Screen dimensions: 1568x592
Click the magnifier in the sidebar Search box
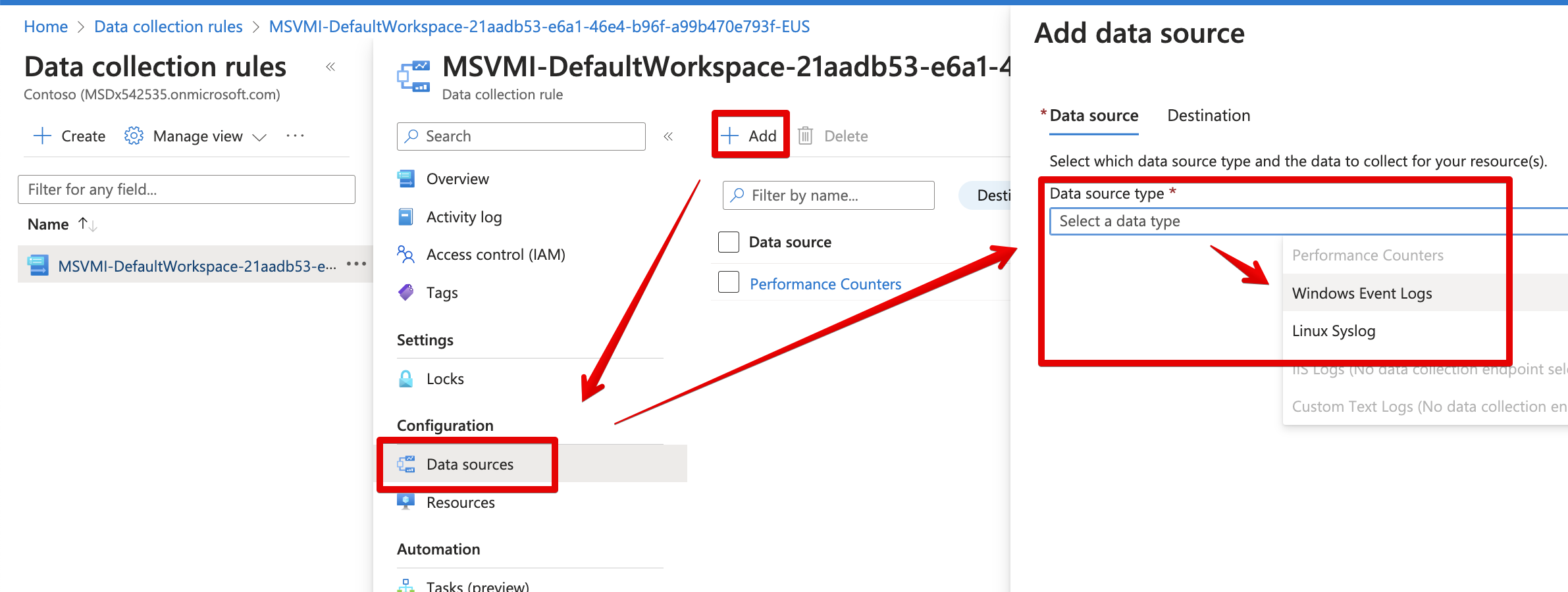tap(412, 136)
